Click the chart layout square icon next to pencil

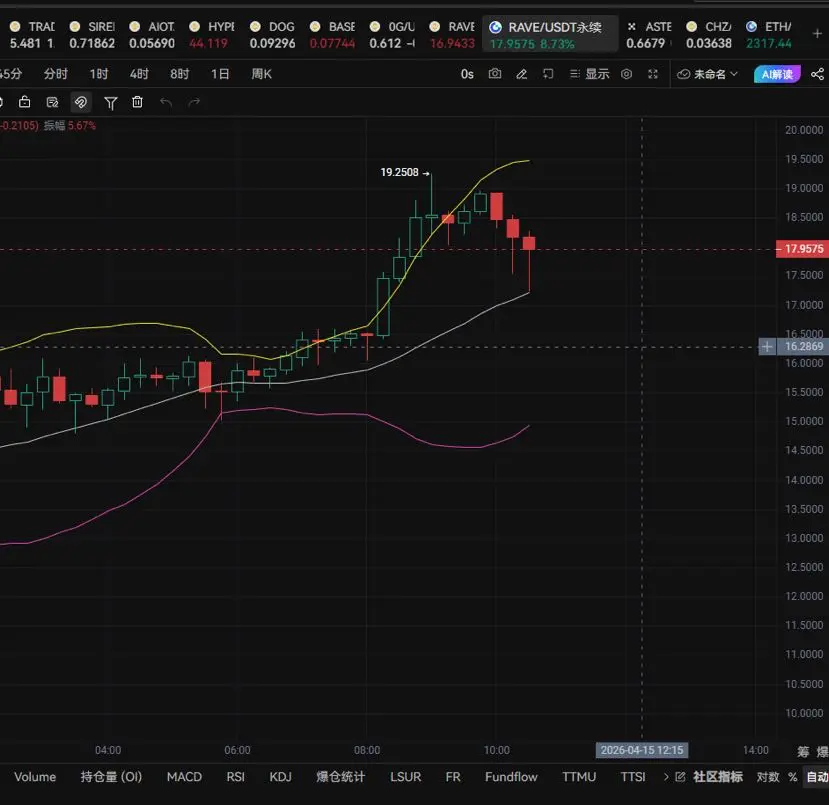click(548, 74)
